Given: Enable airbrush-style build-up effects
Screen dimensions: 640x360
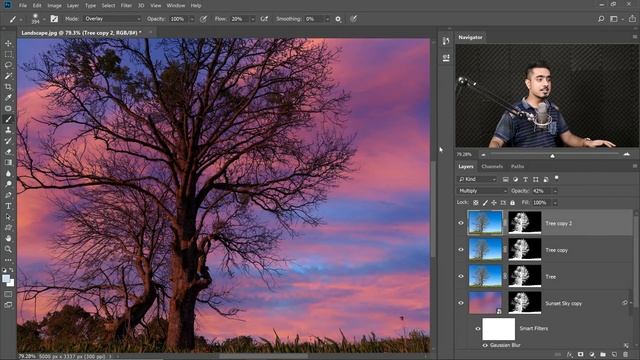Looking at the screenshot, I should click(x=264, y=19).
